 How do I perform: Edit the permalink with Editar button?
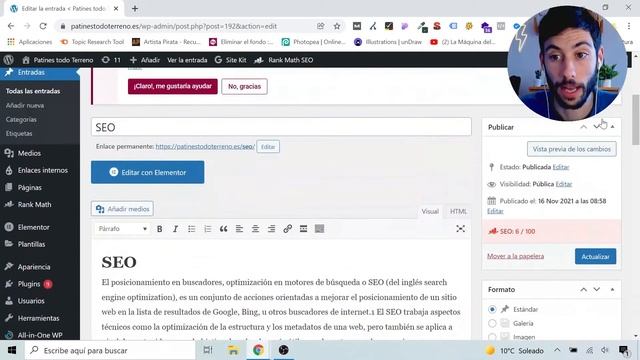coord(268,147)
